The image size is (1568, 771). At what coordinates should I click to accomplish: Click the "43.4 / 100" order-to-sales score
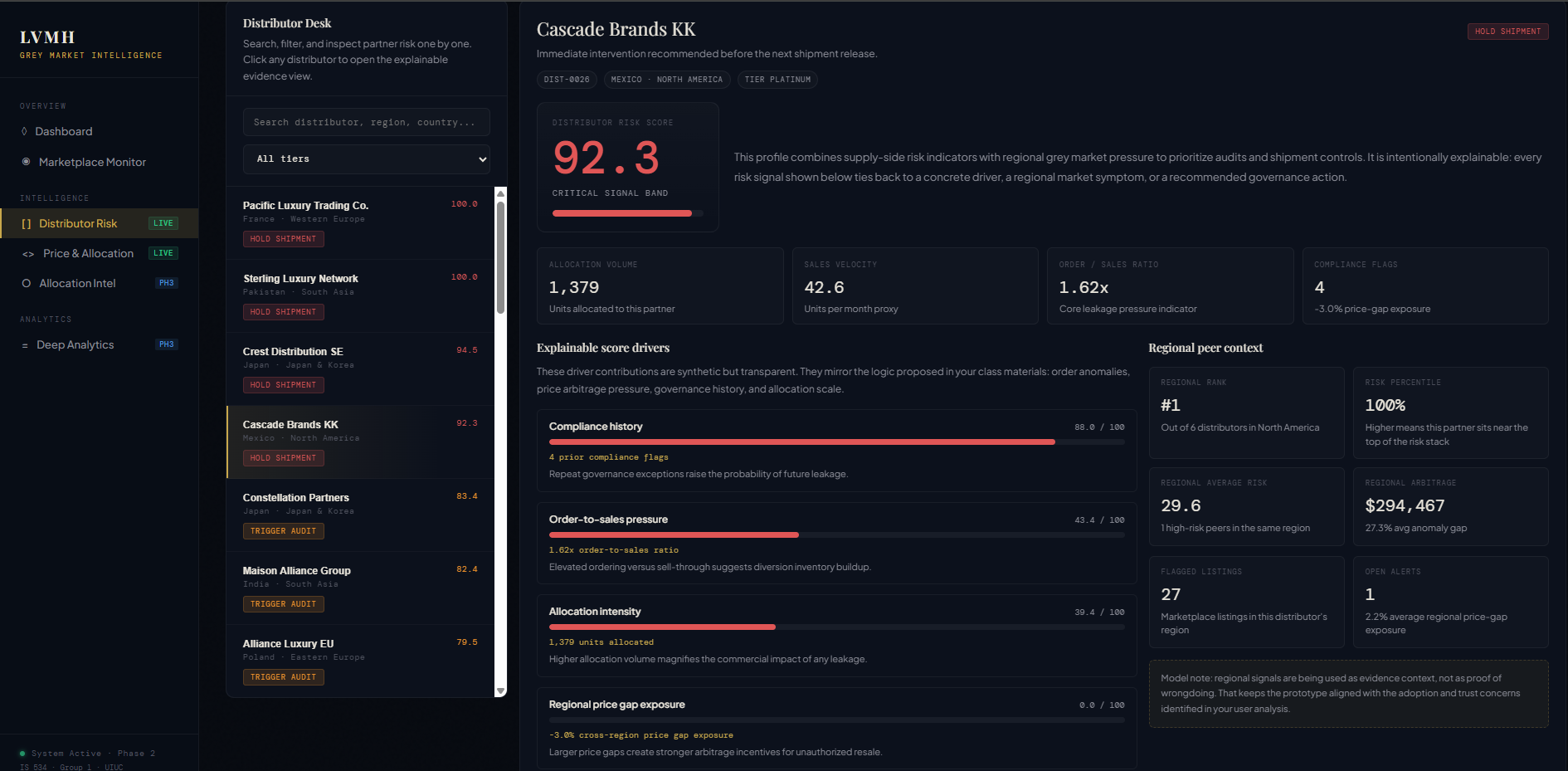pyautogui.click(x=1099, y=520)
